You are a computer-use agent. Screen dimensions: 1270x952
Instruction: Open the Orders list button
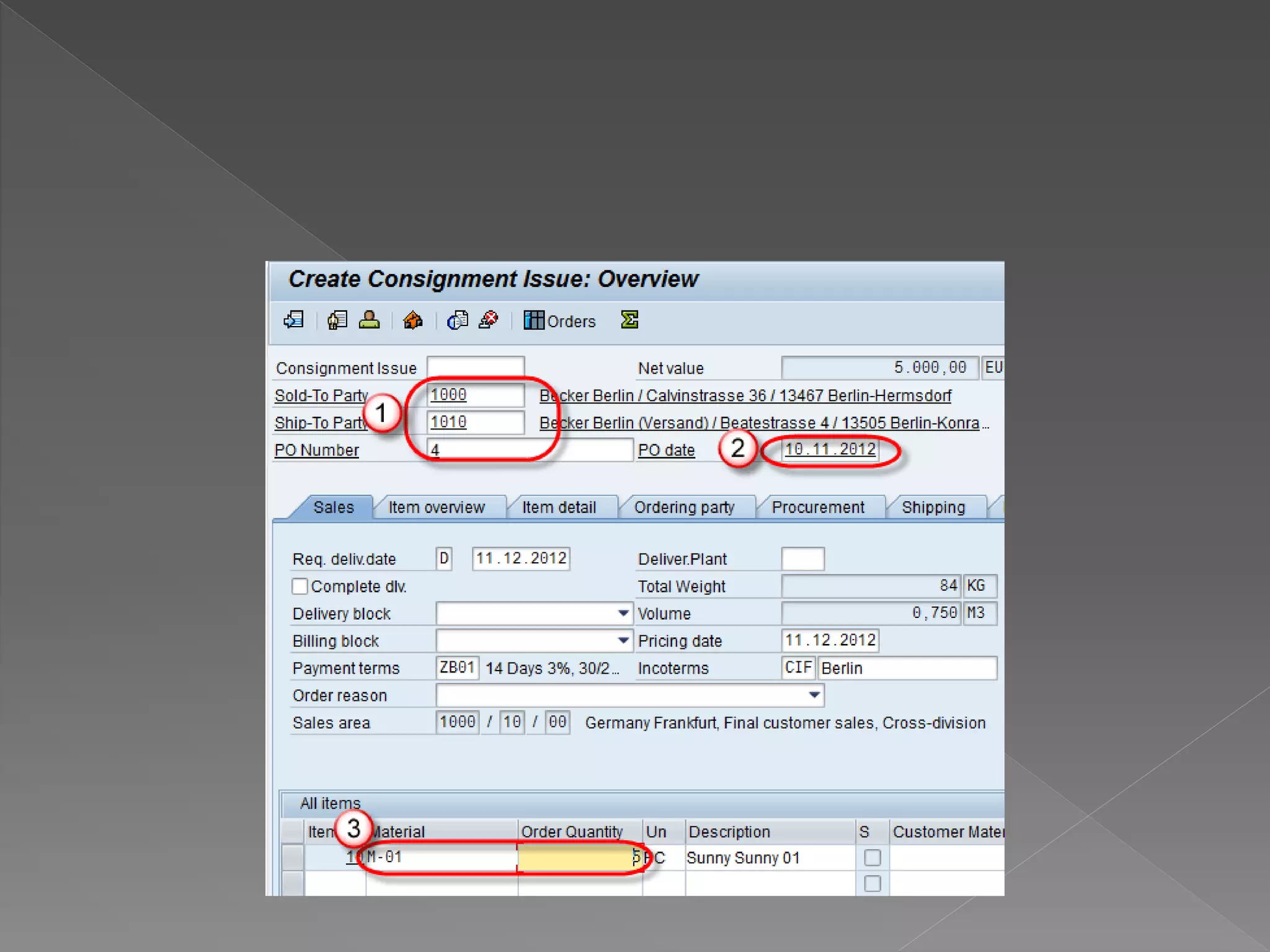559,320
